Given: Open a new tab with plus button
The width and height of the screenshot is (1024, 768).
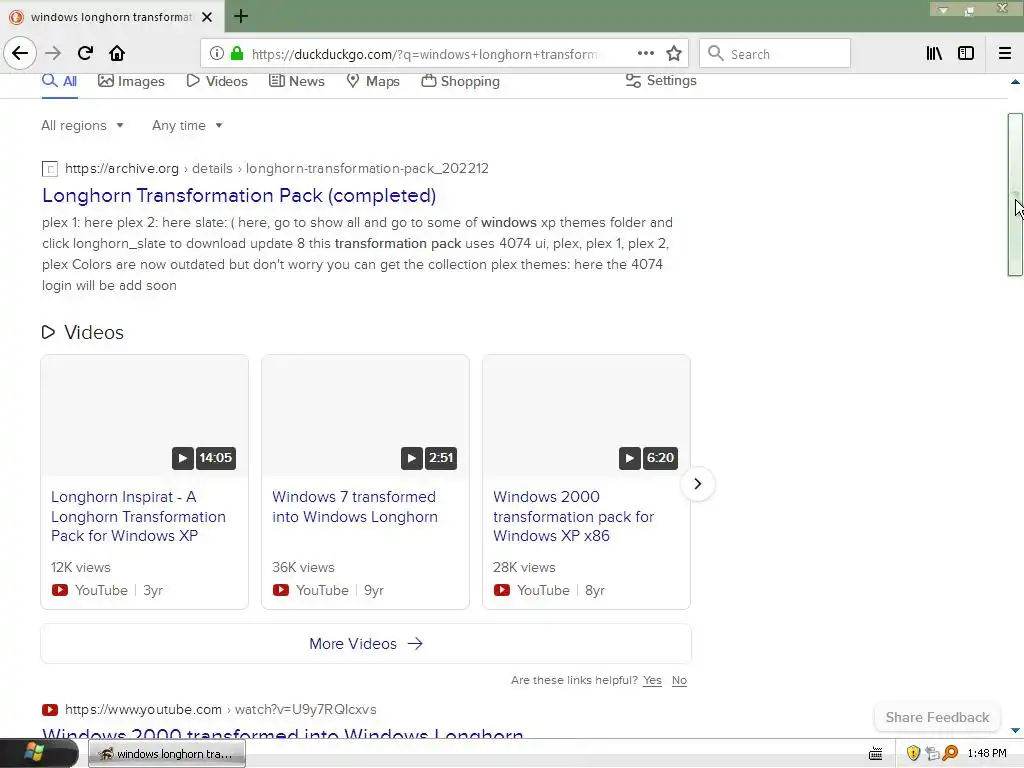Looking at the screenshot, I should point(241,16).
